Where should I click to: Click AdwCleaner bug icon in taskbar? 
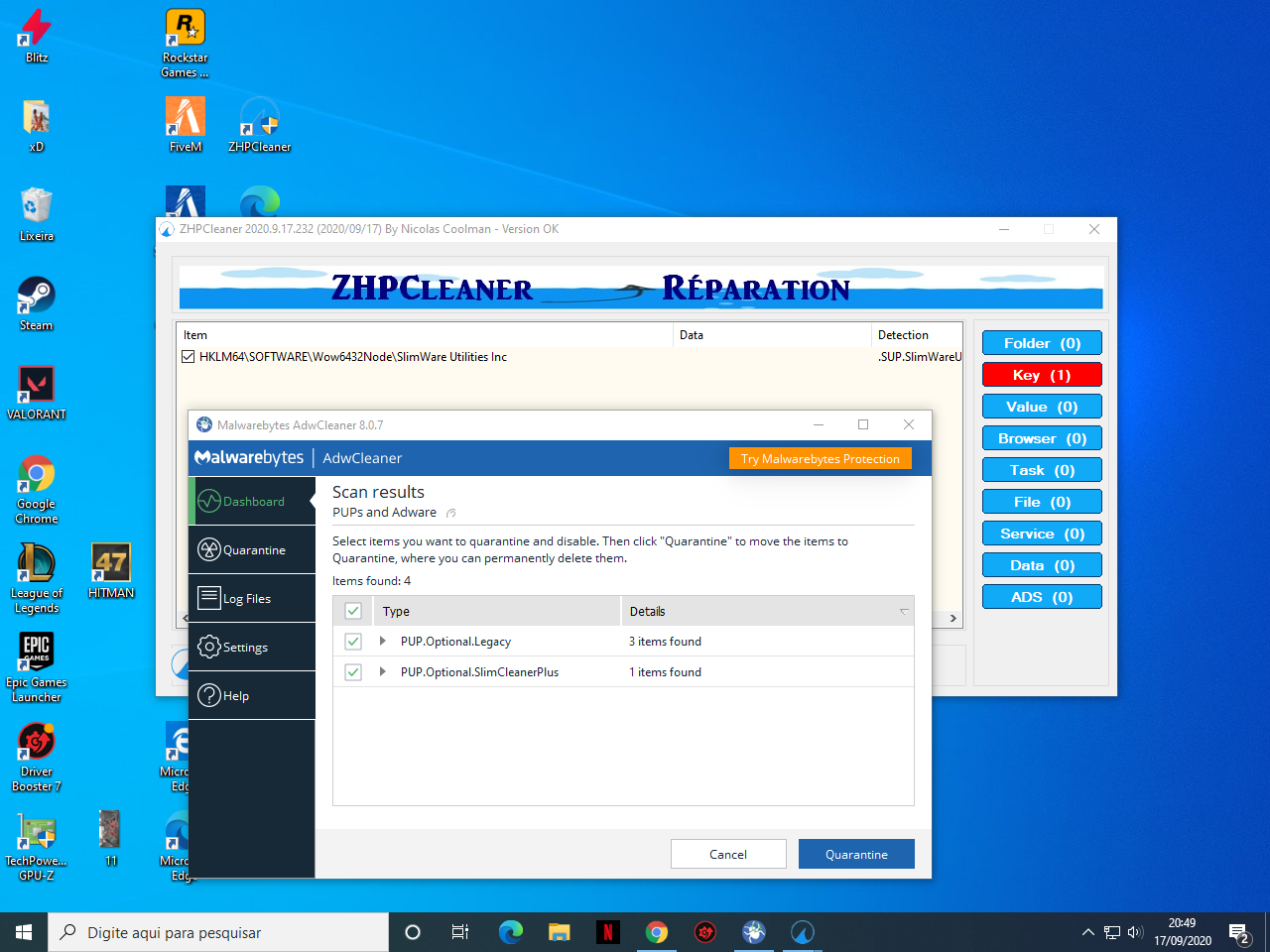(x=754, y=932)
